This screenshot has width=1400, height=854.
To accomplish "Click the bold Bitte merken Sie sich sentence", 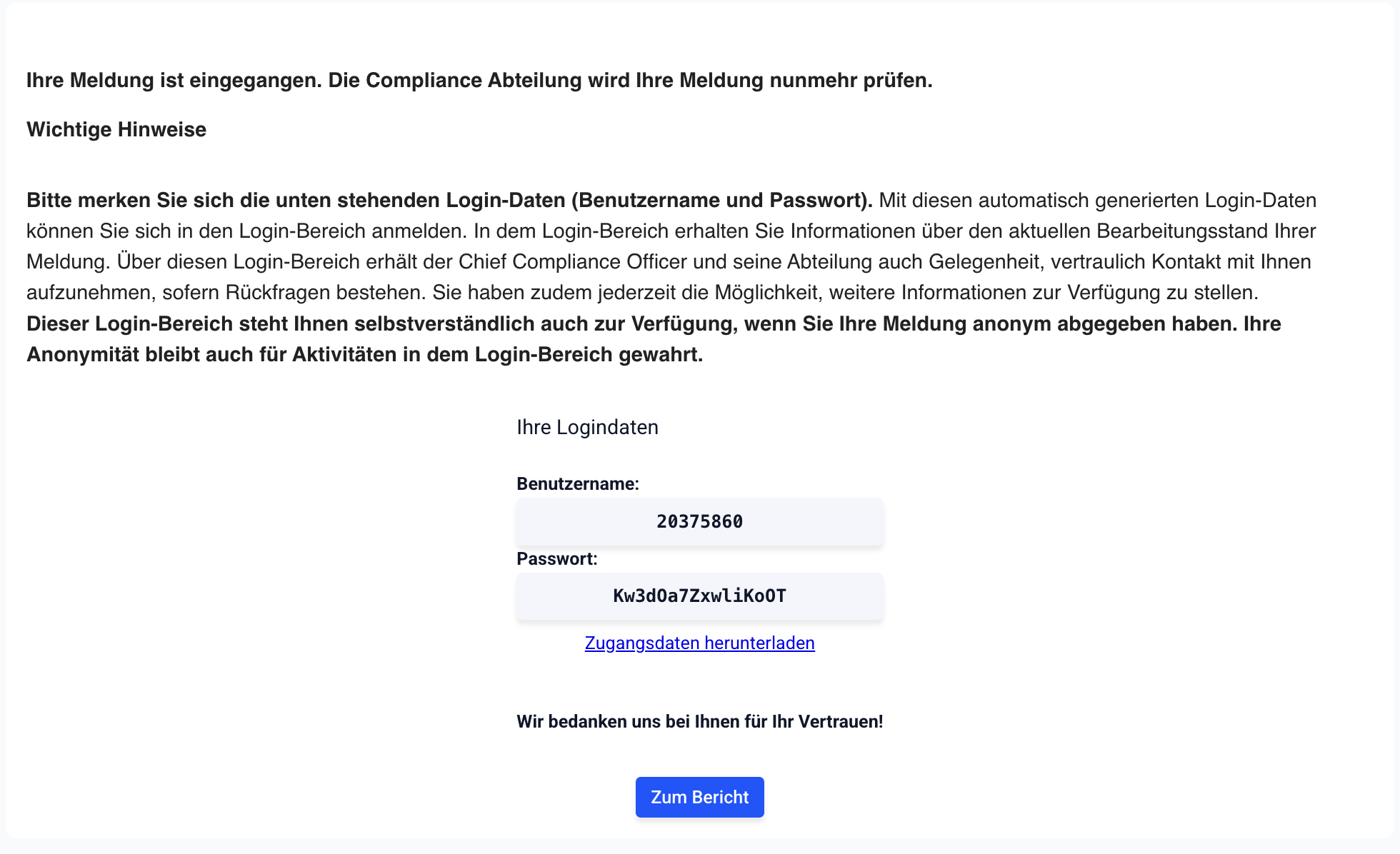I will coord(449,201).
